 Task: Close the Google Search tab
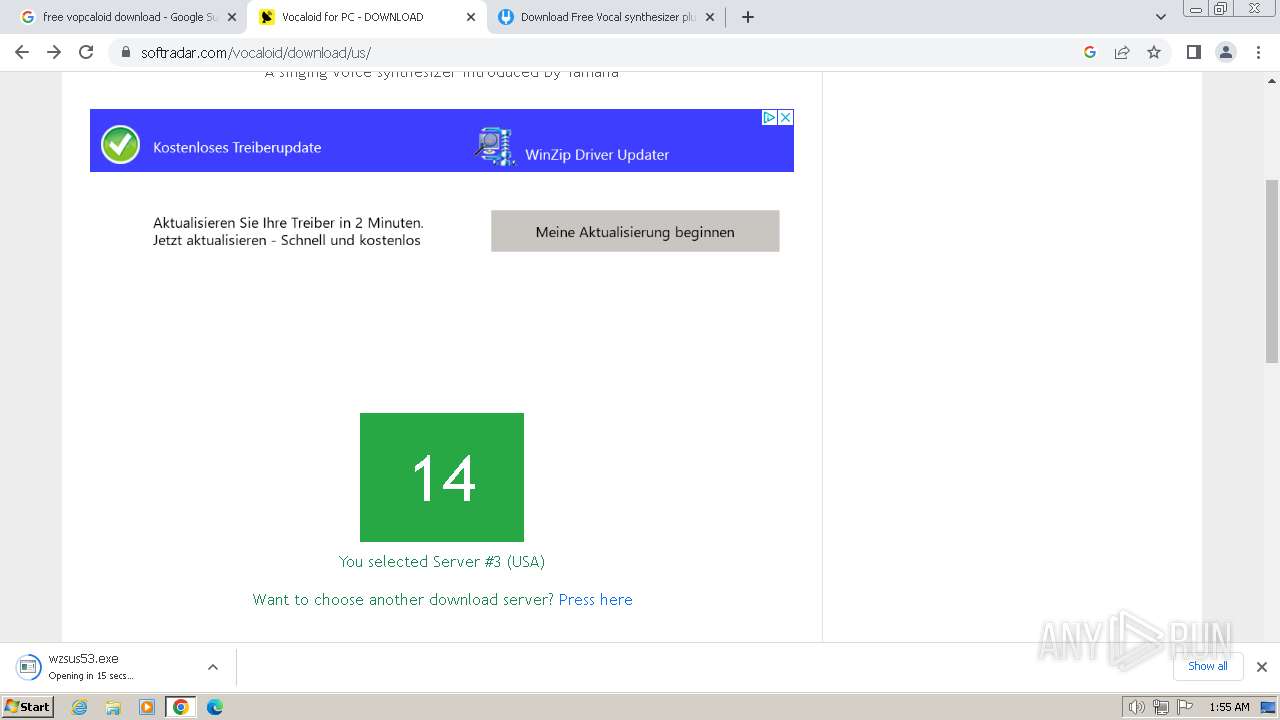click(231, 17)
